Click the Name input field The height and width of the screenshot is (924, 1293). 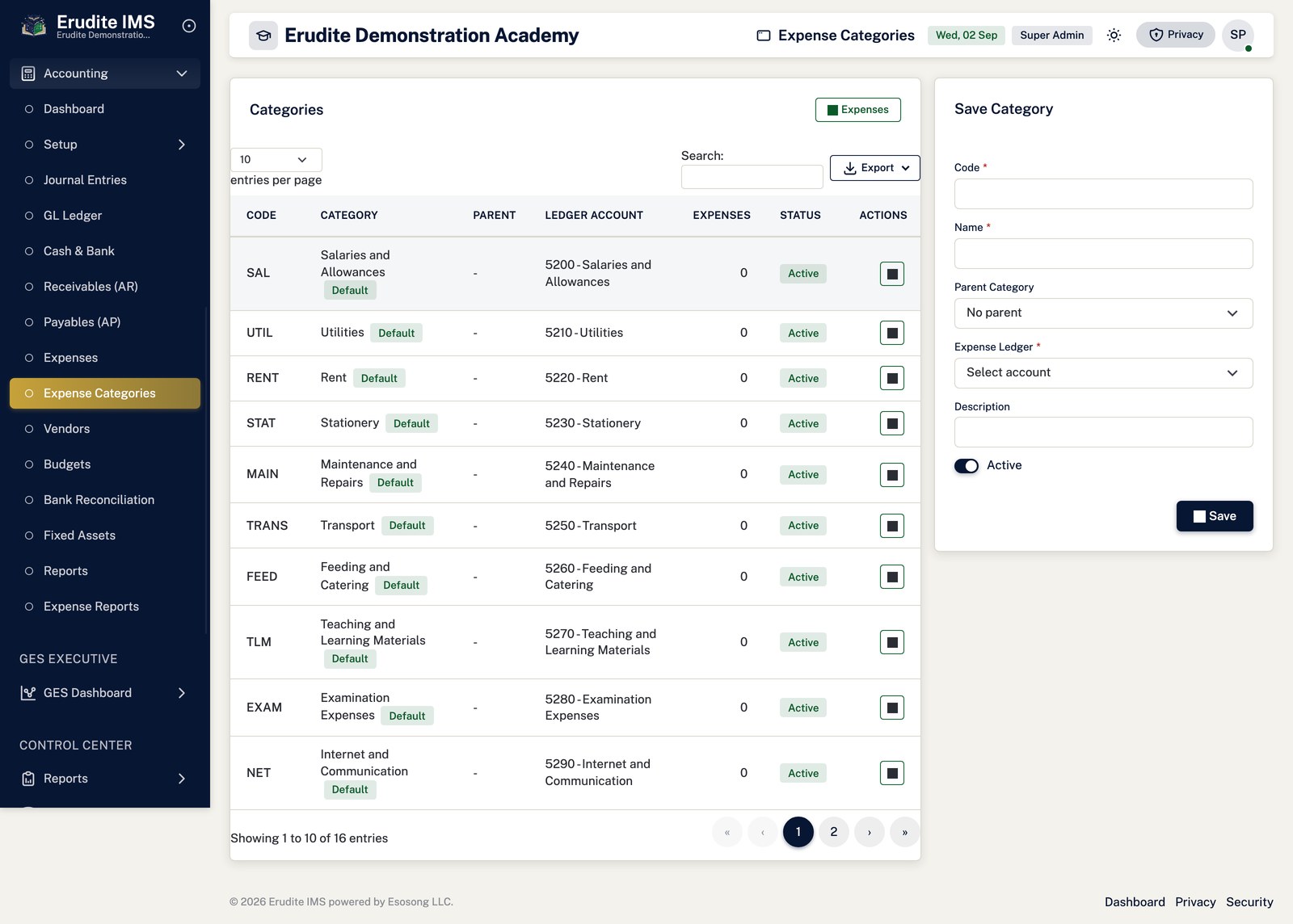tap(1104, 254)
